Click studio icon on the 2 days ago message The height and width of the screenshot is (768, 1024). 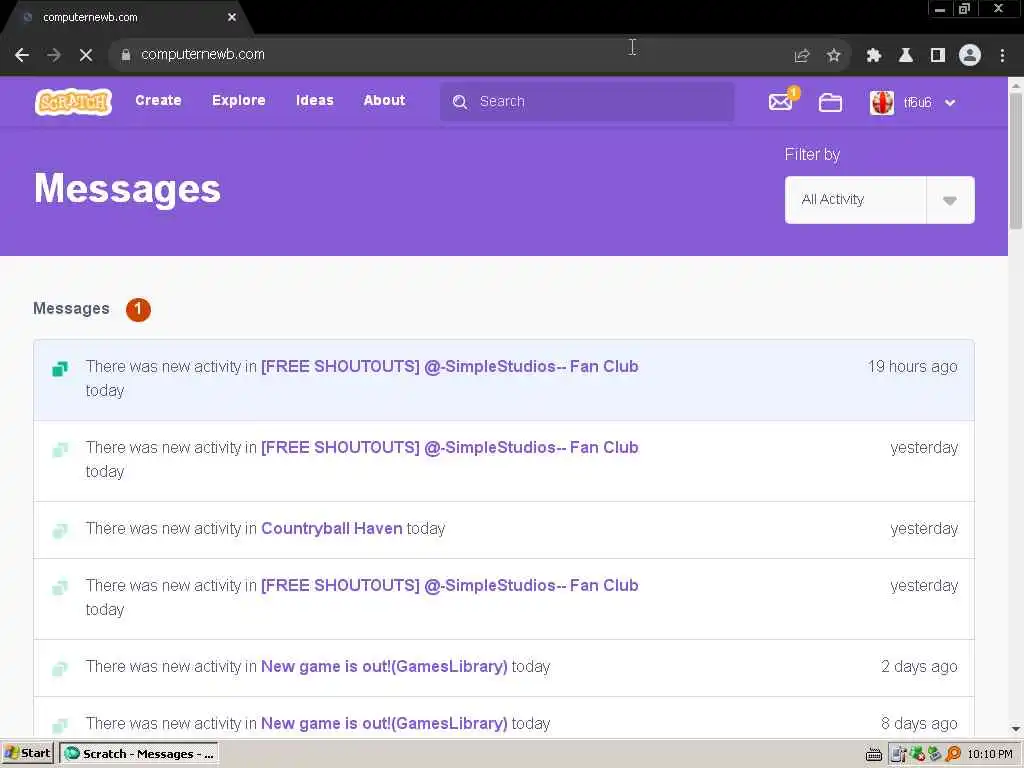coord(59,669)
